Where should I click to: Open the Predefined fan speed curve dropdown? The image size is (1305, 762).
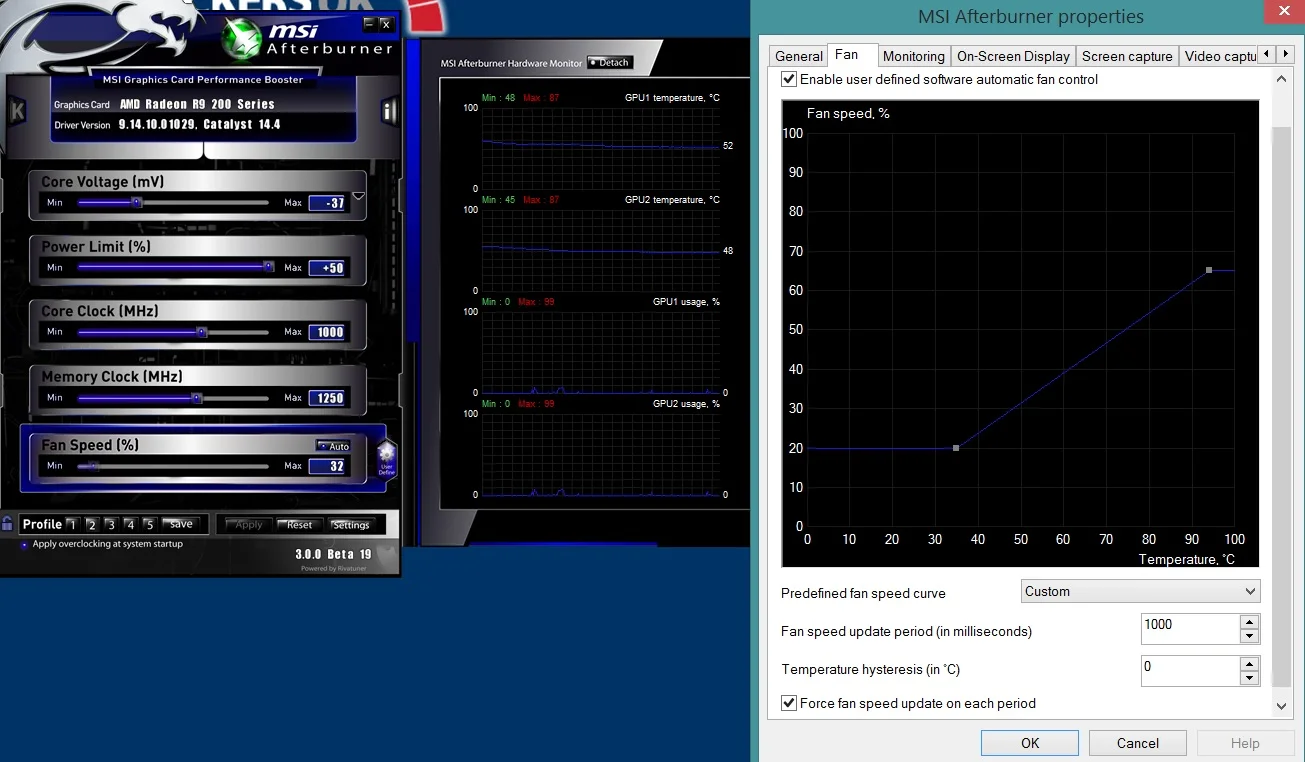(1140, 591)
